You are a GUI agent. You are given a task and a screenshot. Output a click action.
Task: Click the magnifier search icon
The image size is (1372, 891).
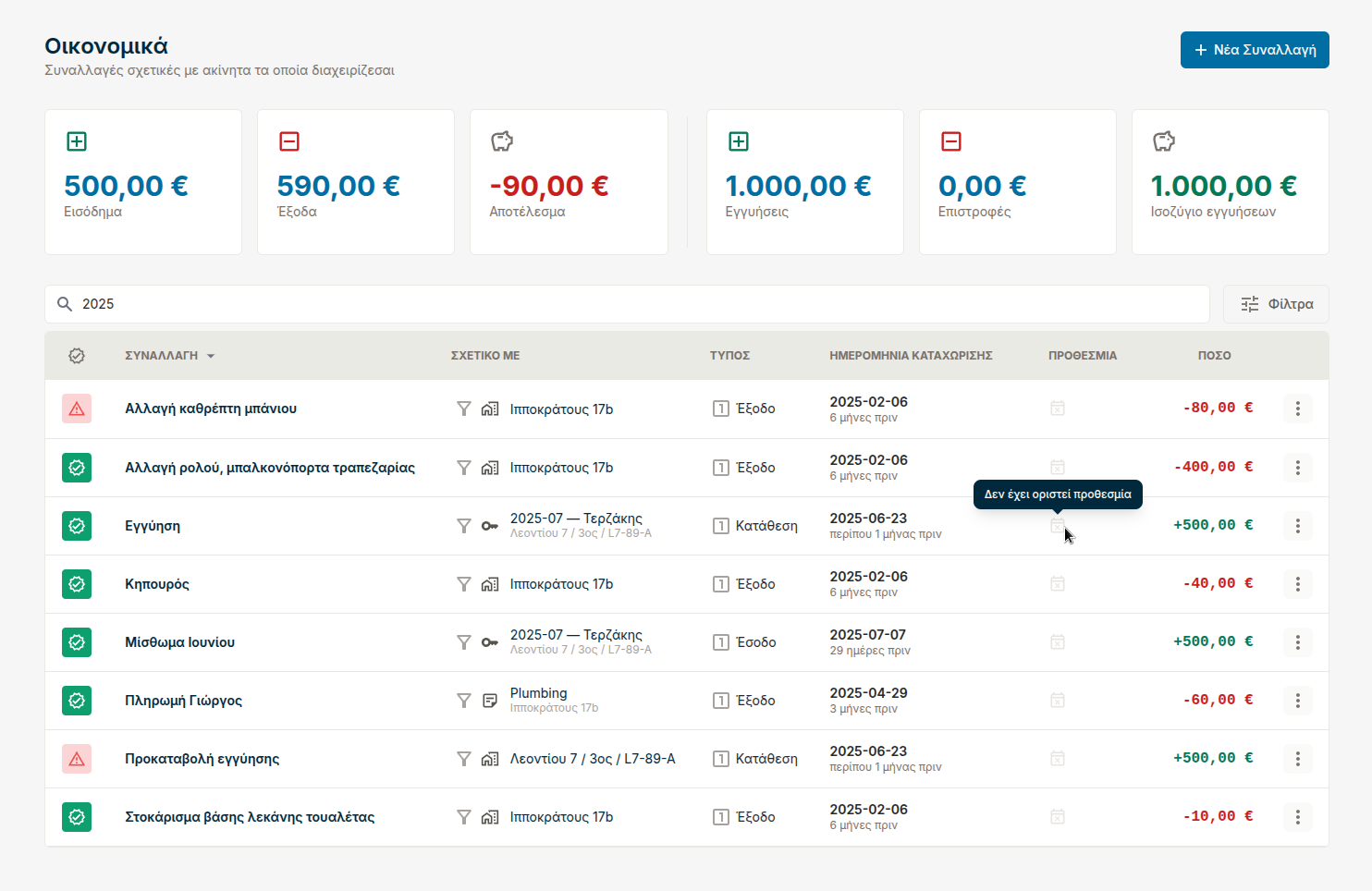(65, 304)
